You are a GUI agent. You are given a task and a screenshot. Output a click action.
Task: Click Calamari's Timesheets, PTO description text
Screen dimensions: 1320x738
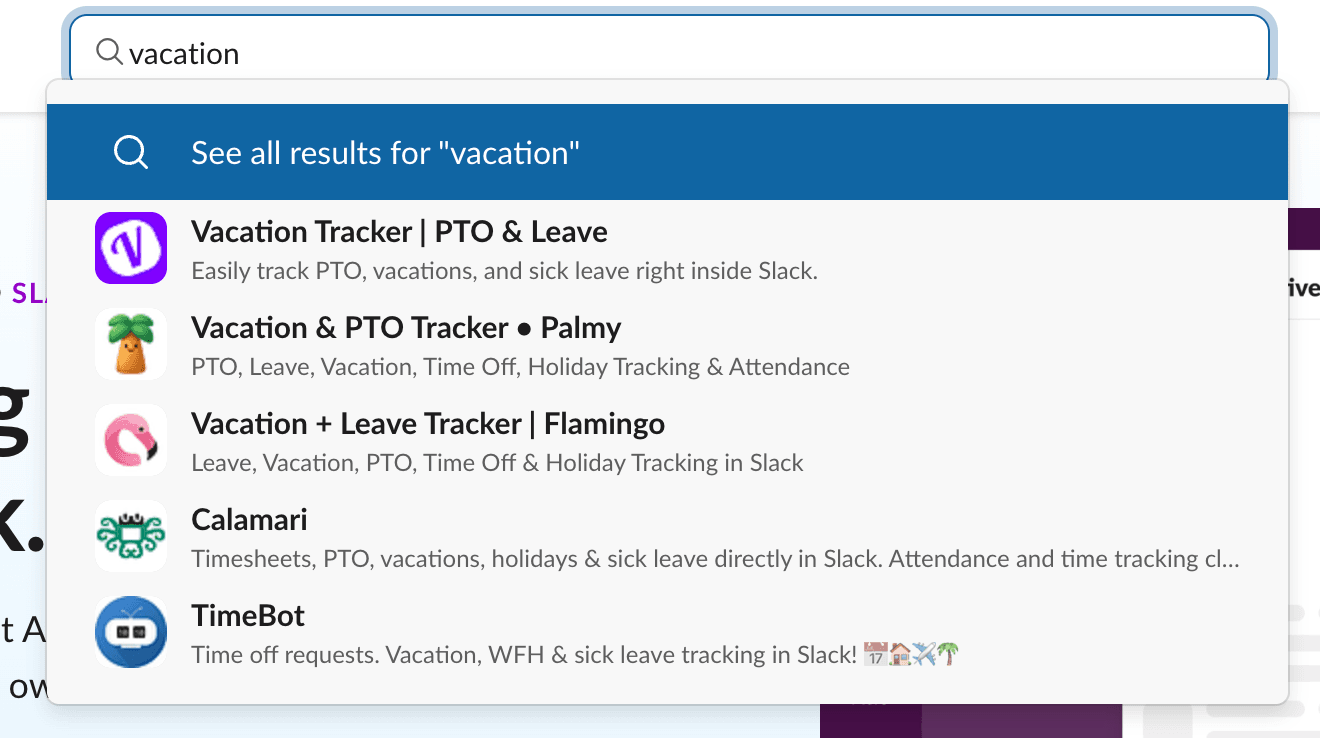click(x=714, y=559)
